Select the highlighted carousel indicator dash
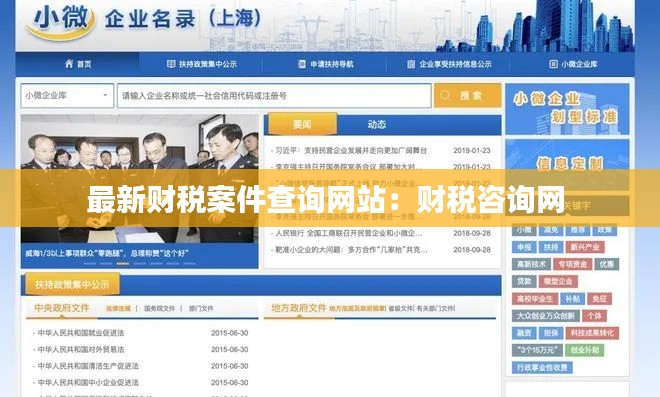 (122, 264)
